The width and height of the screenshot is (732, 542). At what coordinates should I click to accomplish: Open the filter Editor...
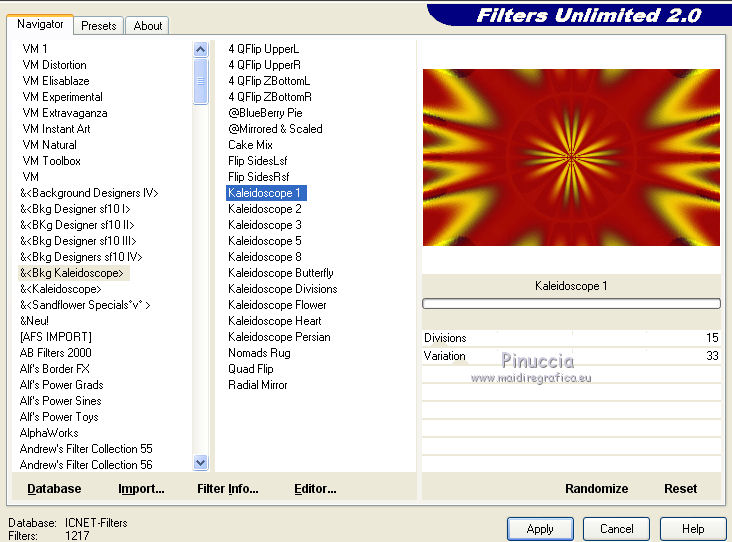[315, 489]
